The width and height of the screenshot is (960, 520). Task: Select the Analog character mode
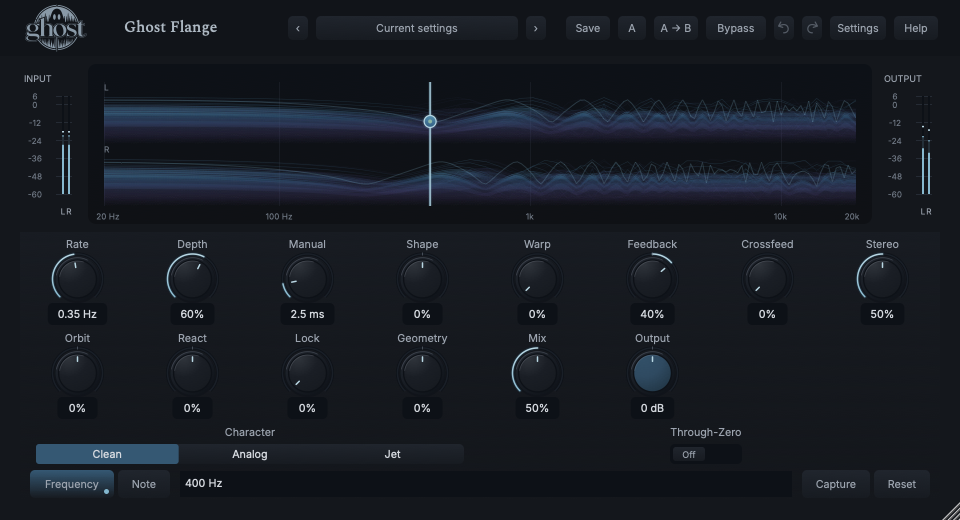click(250, 454)
